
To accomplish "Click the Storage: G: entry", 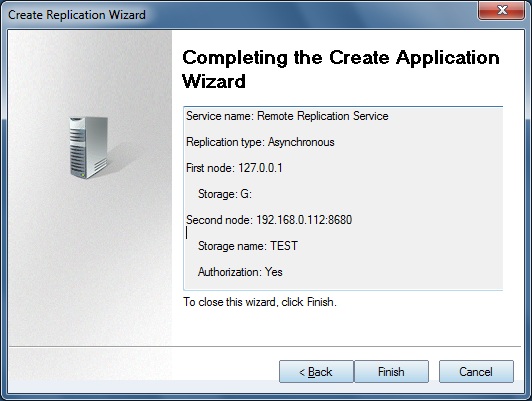I will click(x=225, y=194).
